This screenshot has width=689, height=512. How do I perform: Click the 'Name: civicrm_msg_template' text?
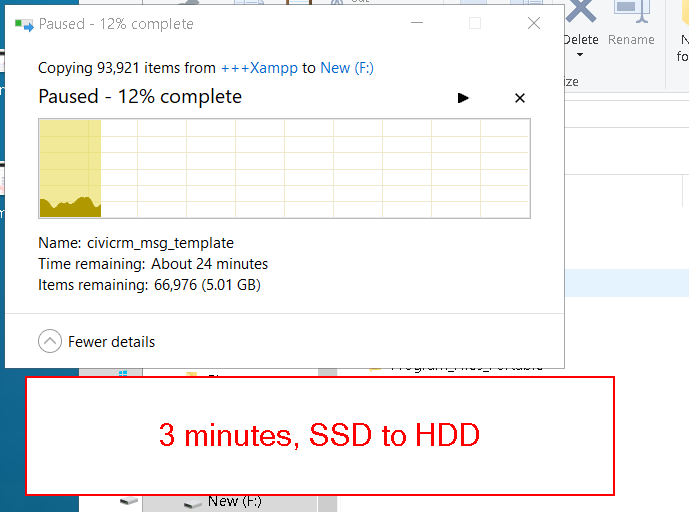click(x=136, y=243)
